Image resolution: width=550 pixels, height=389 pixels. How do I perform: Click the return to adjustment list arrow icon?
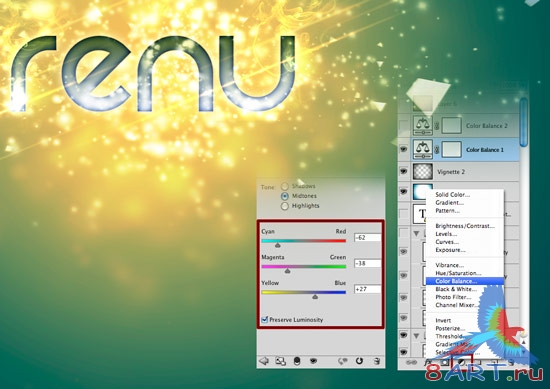click(x=263, y=361)
